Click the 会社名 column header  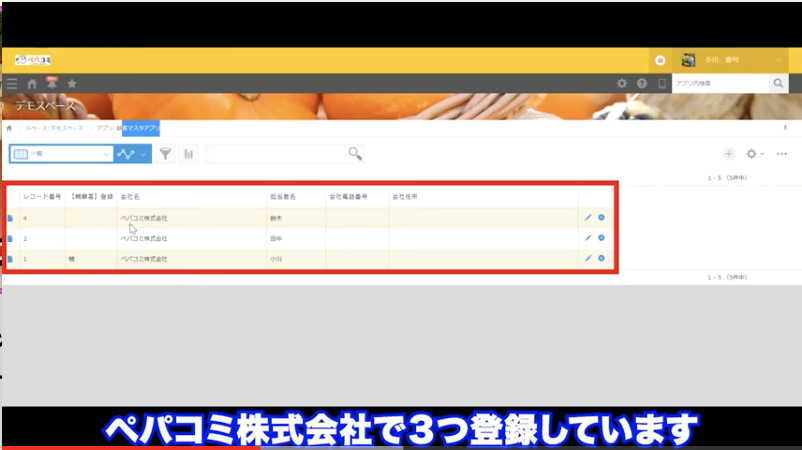(130, 197)
